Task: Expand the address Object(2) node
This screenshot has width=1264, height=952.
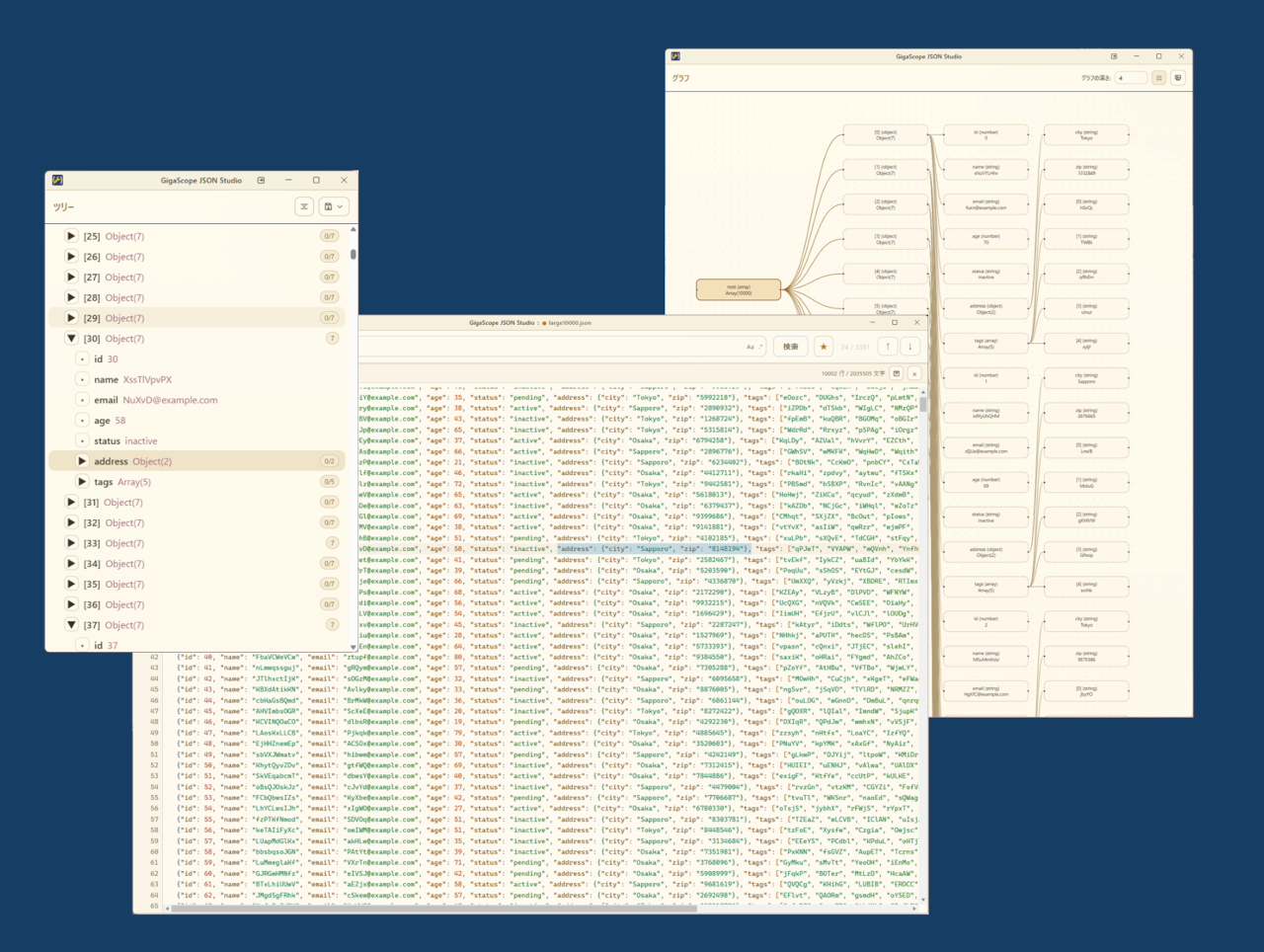Action: (x=82, y=461)
